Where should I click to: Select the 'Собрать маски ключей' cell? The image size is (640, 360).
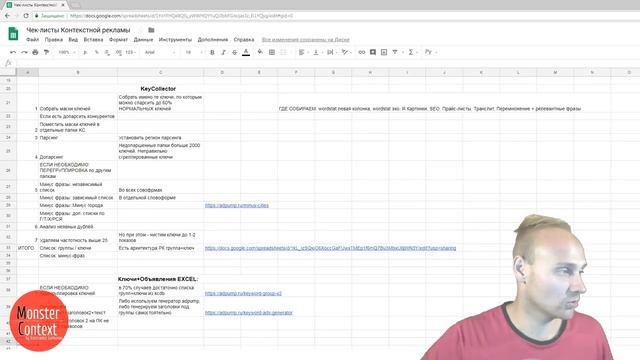click(78, 102)
